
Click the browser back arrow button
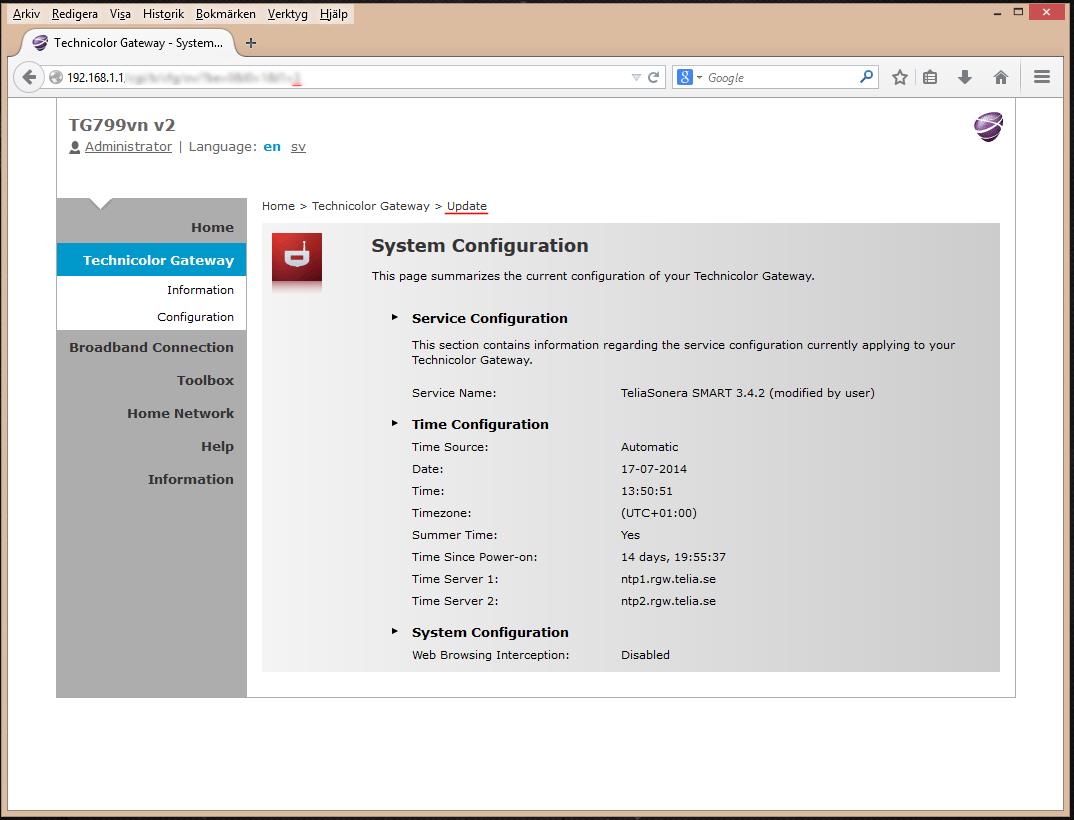click(x=29, y=77)
